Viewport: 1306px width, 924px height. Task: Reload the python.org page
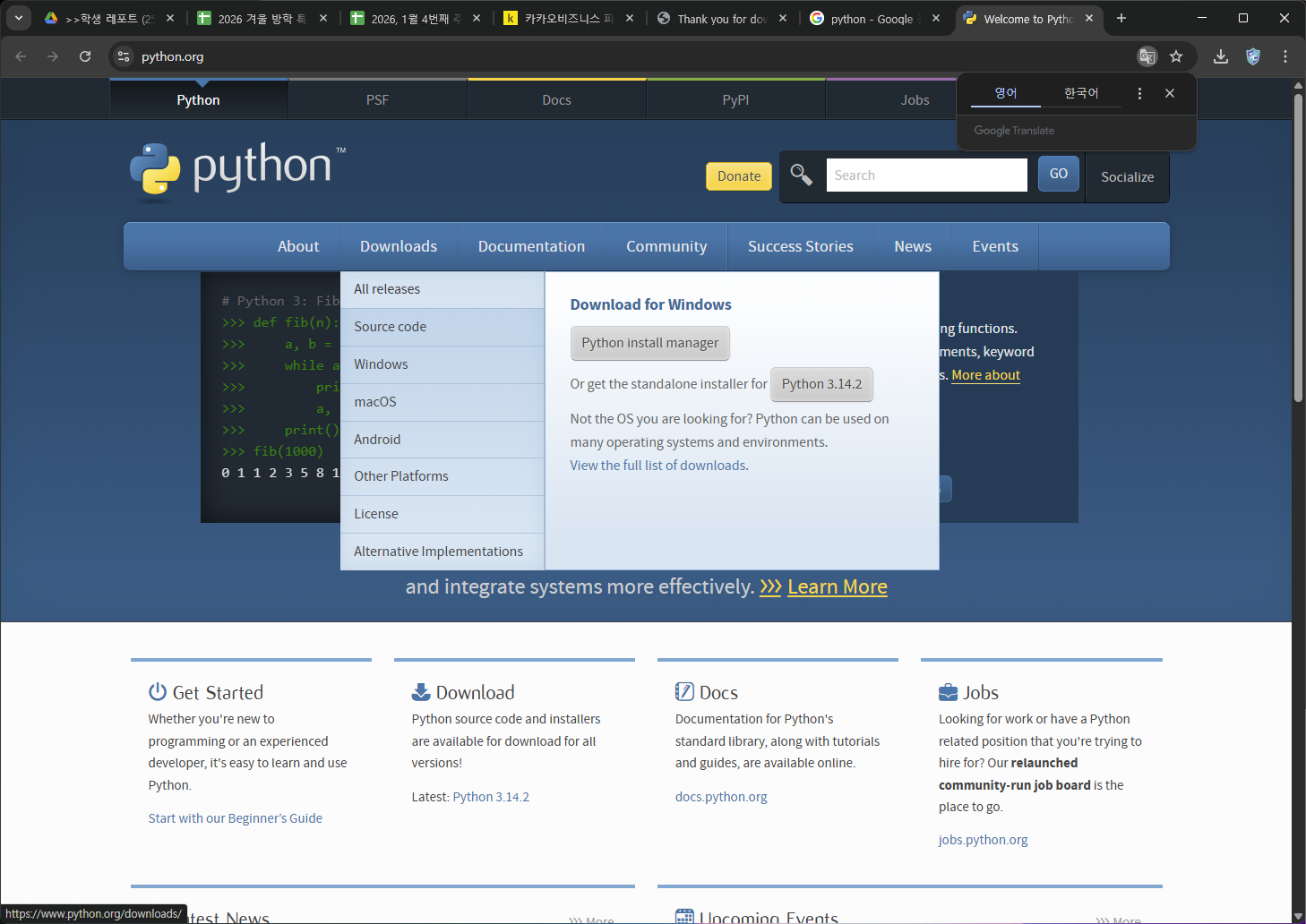pos(85,56)
